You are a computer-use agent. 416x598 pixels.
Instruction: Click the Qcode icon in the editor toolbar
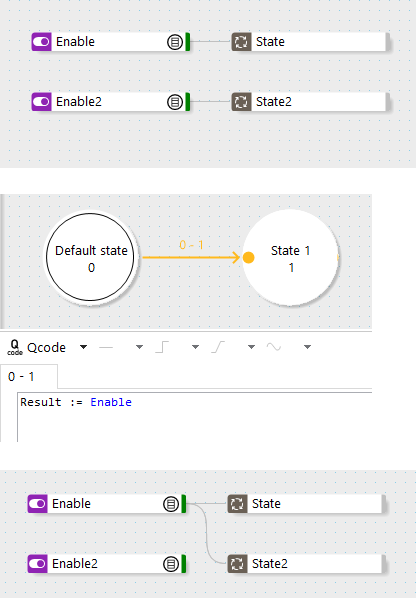coord(15,347)
